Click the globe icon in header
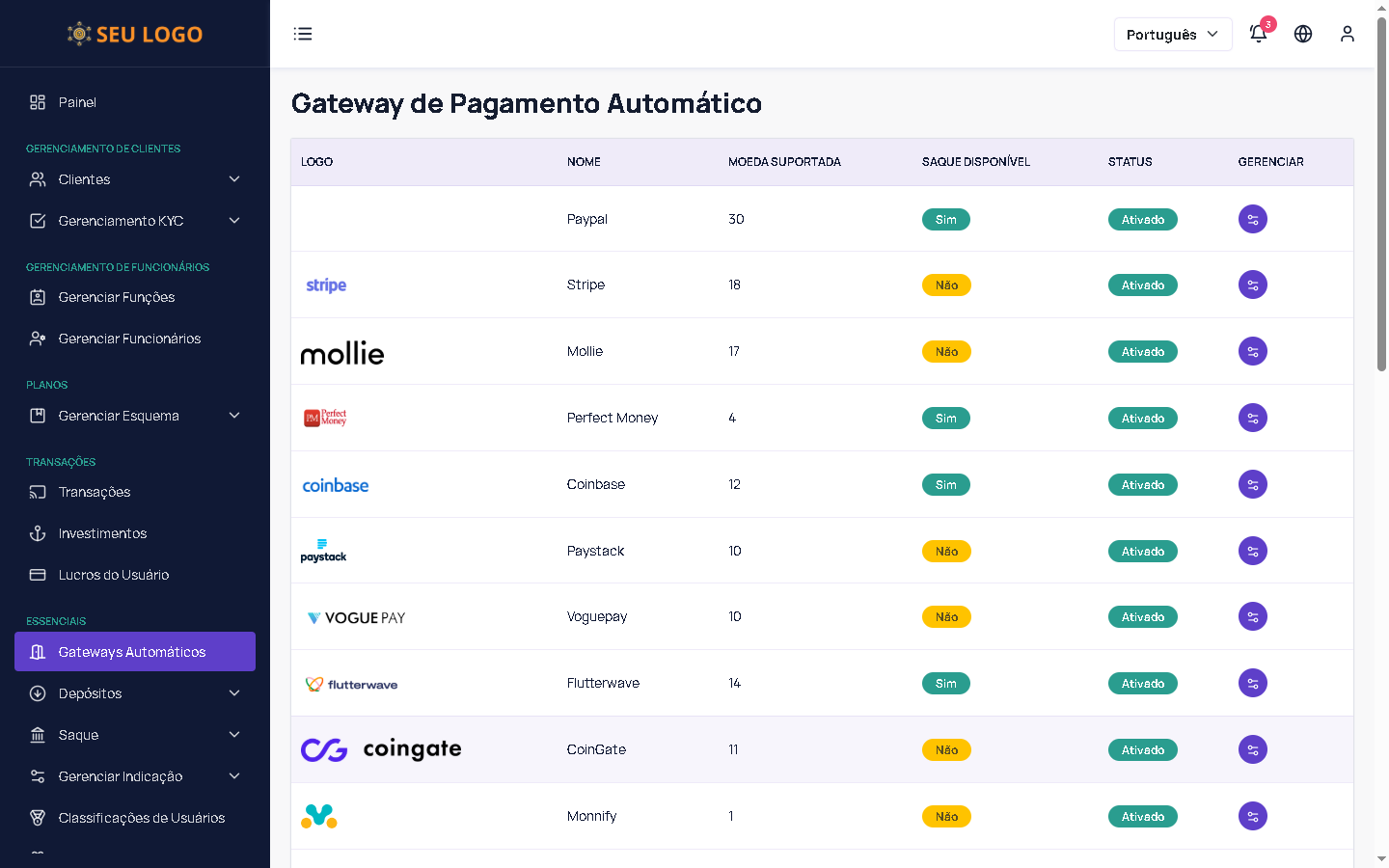This screenshot has width=1389, height=868. [x=1303, y=34]
